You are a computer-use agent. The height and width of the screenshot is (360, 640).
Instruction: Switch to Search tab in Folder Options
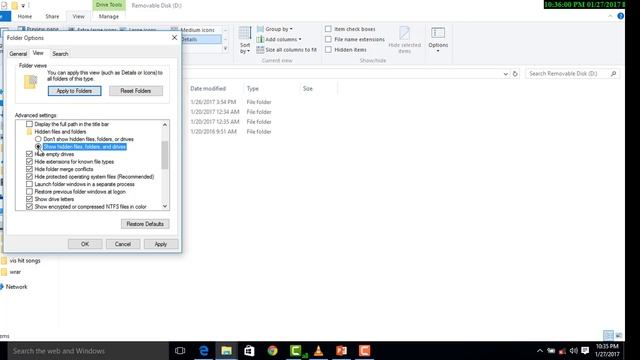coord(60,53)
